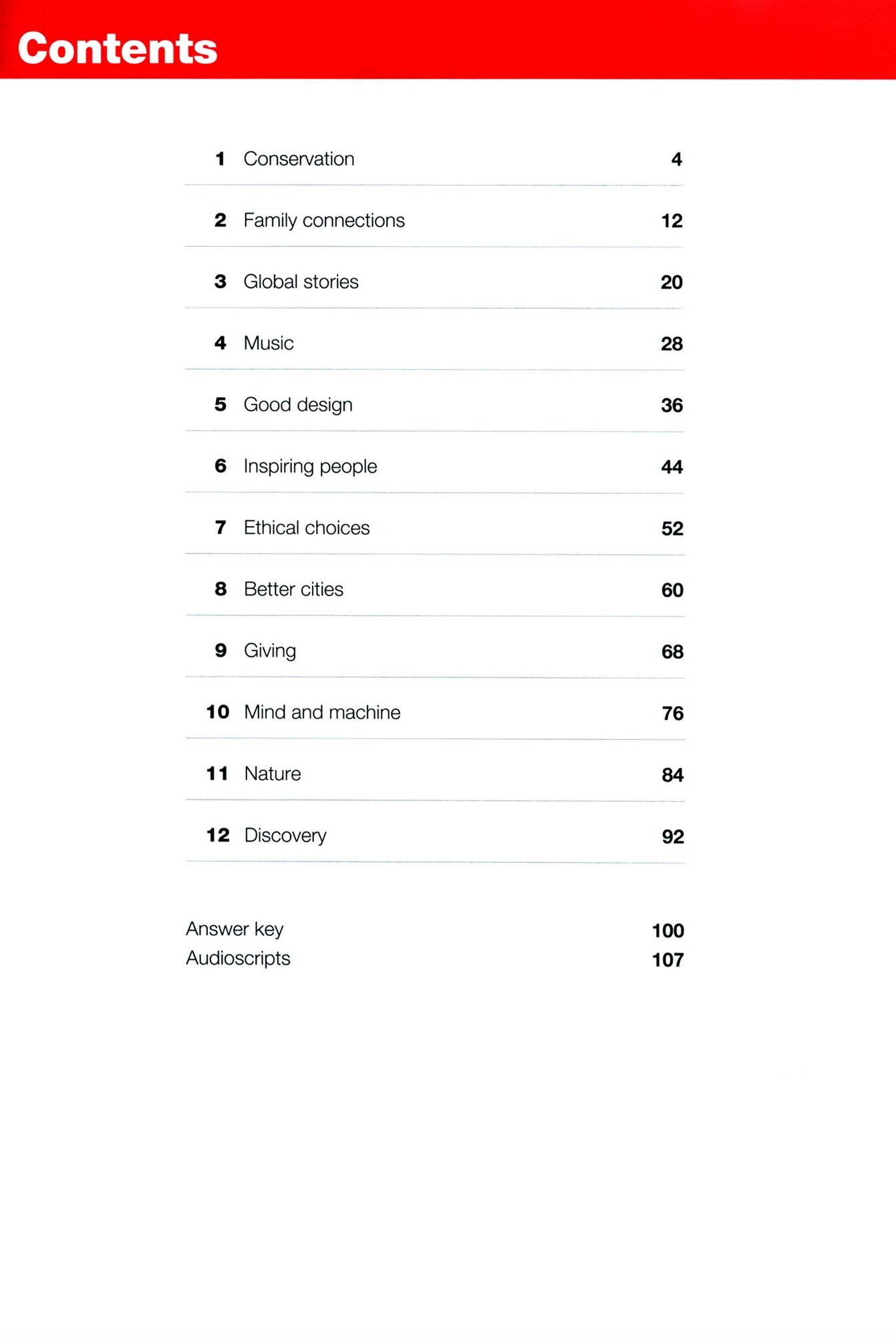Click the Contents heading in red banner
The width and height of the screenshot is (896, 1337).
click(x=118, y=48)
